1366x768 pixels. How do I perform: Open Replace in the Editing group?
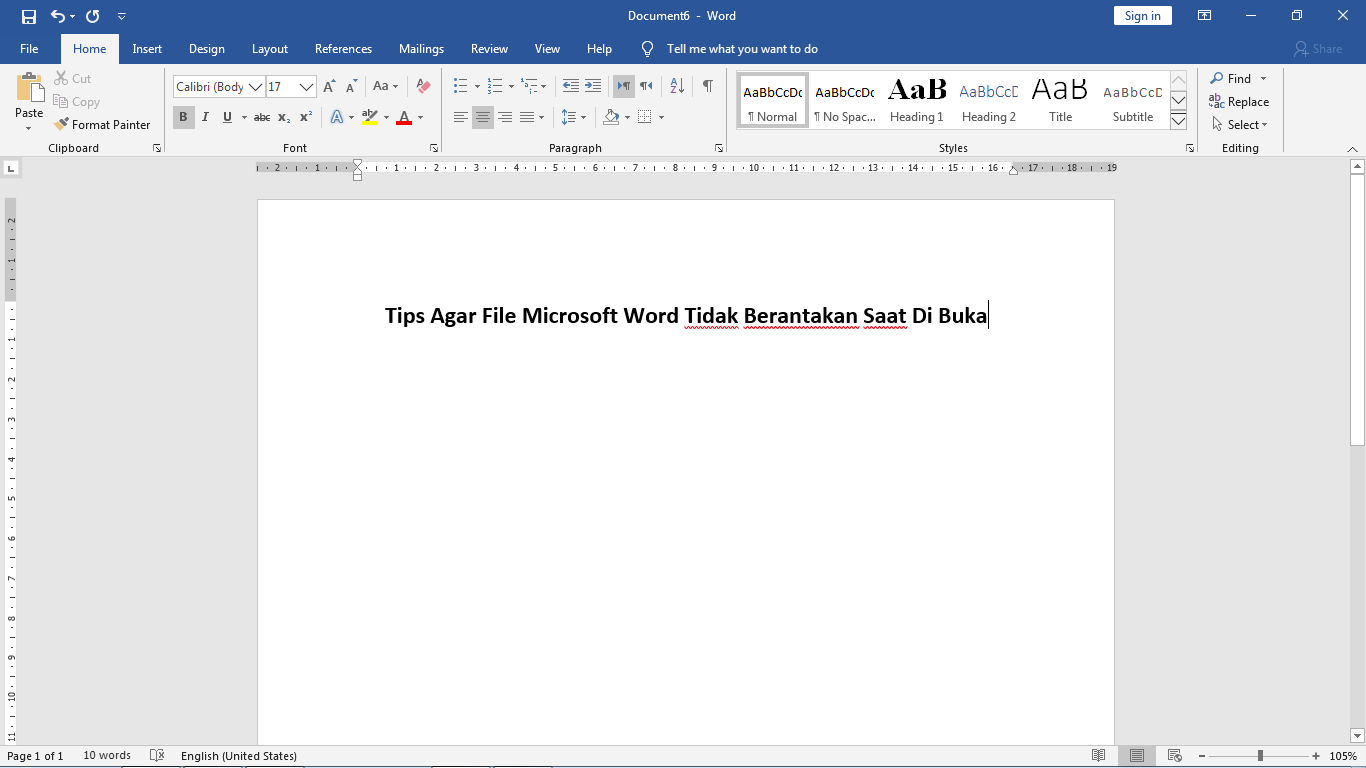pyautogui.click(x=1239, y=101)
